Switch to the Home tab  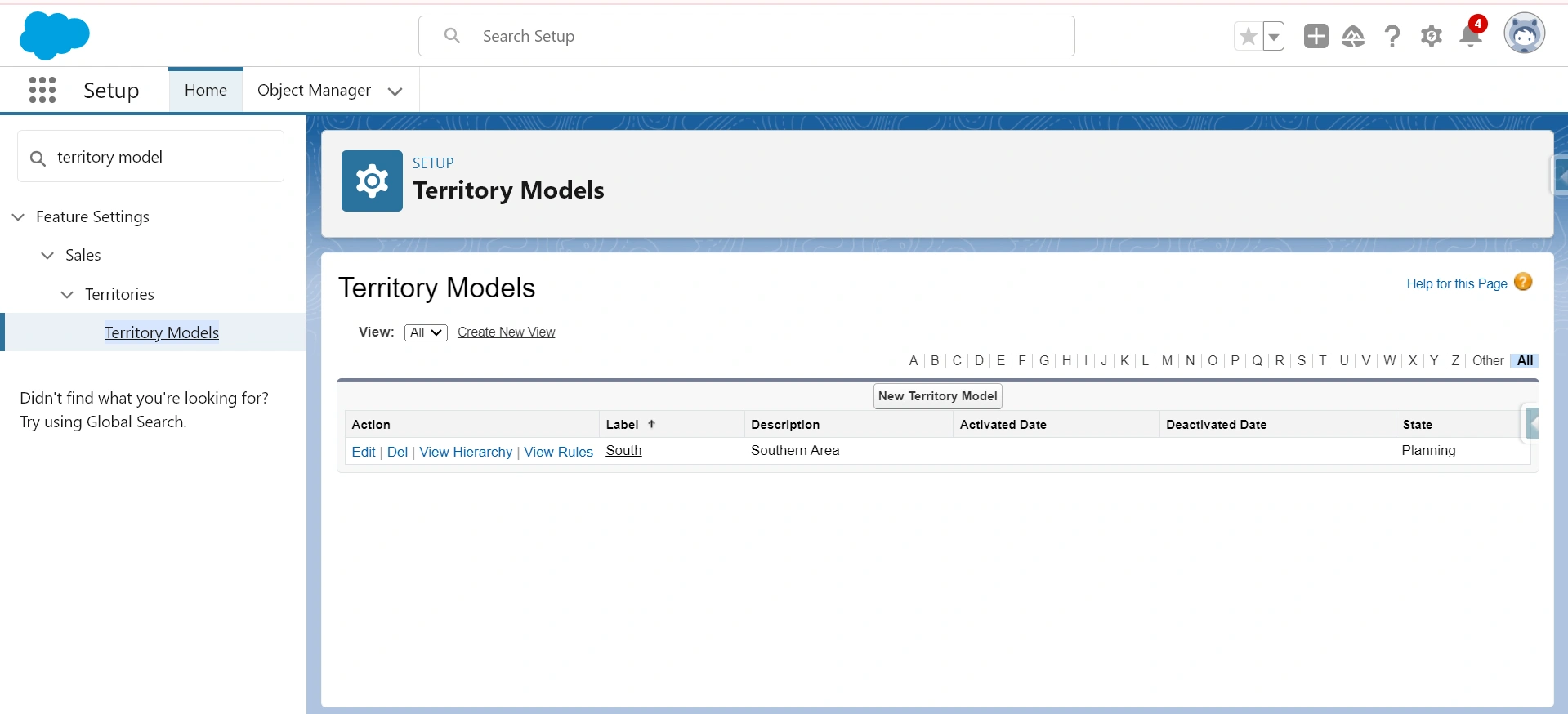click(206, 90)
